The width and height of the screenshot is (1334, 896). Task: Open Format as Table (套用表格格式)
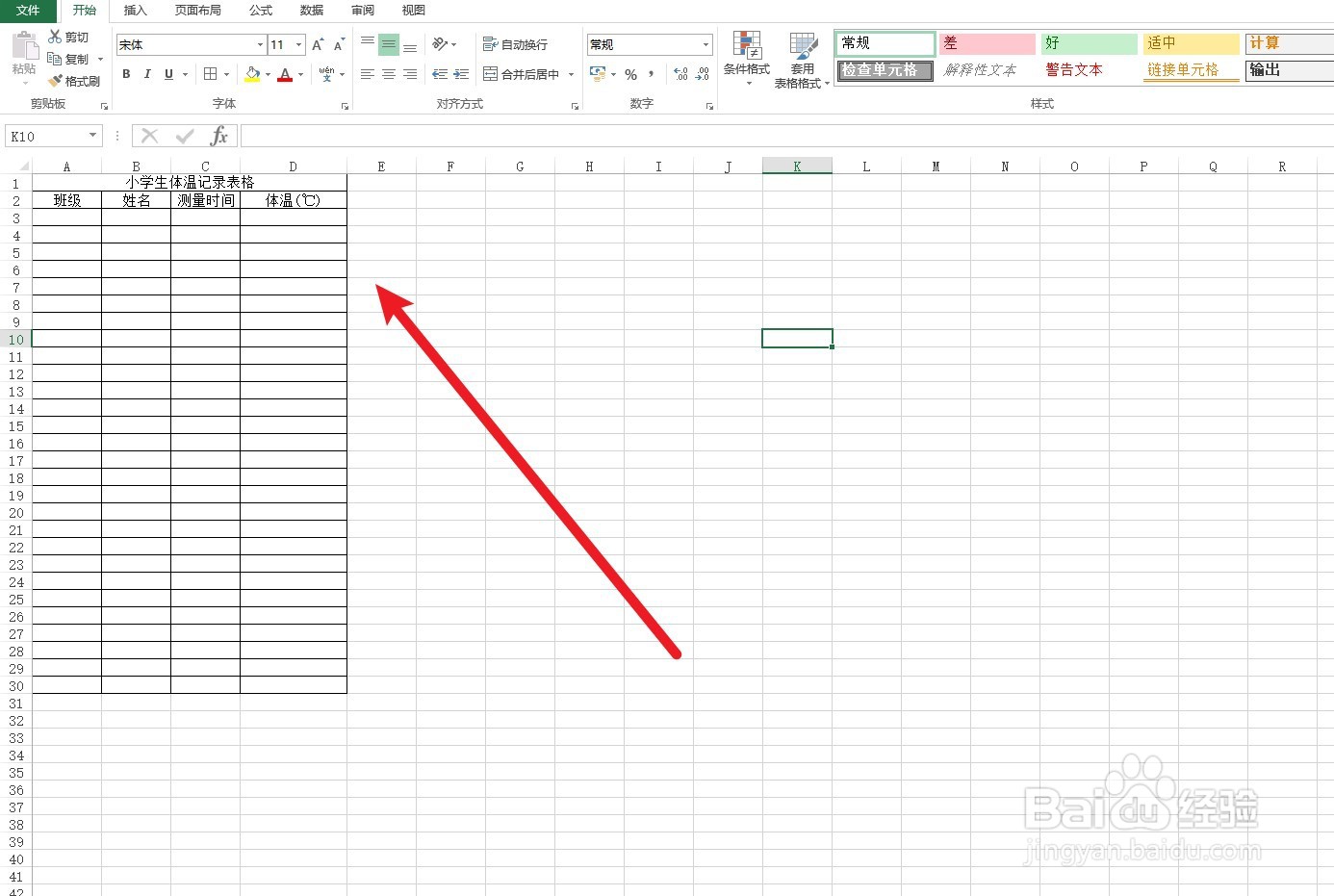(802, 60)
